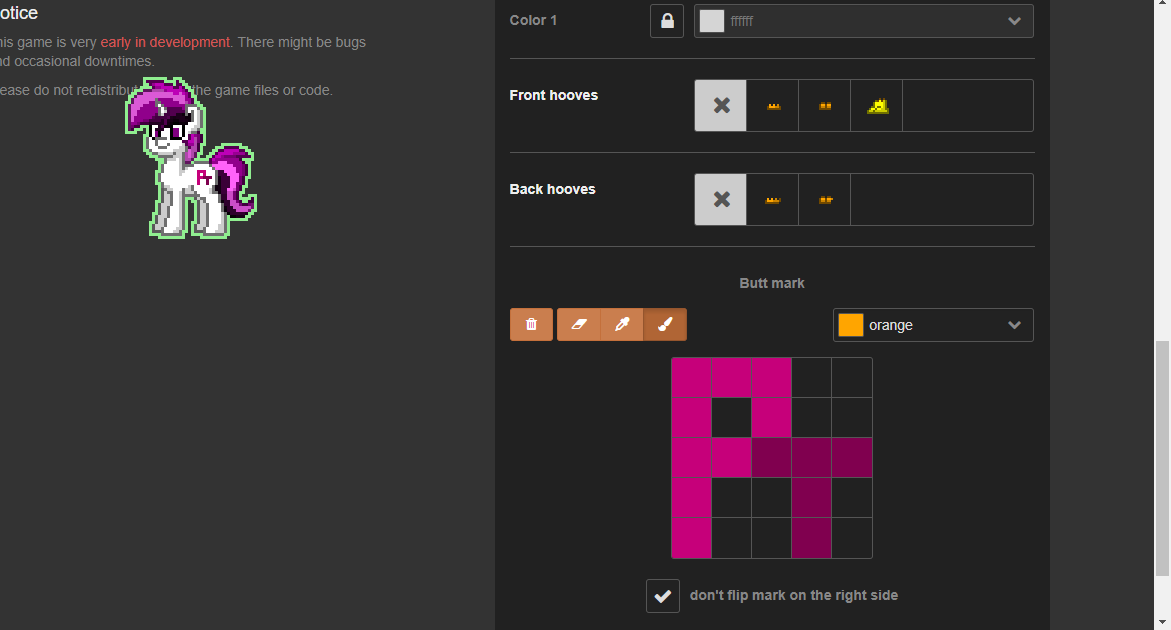The height and width of the screenshot is (630, 1171).
Task: Choose the first back hooves style after X
Action: [x=773, y=199]
